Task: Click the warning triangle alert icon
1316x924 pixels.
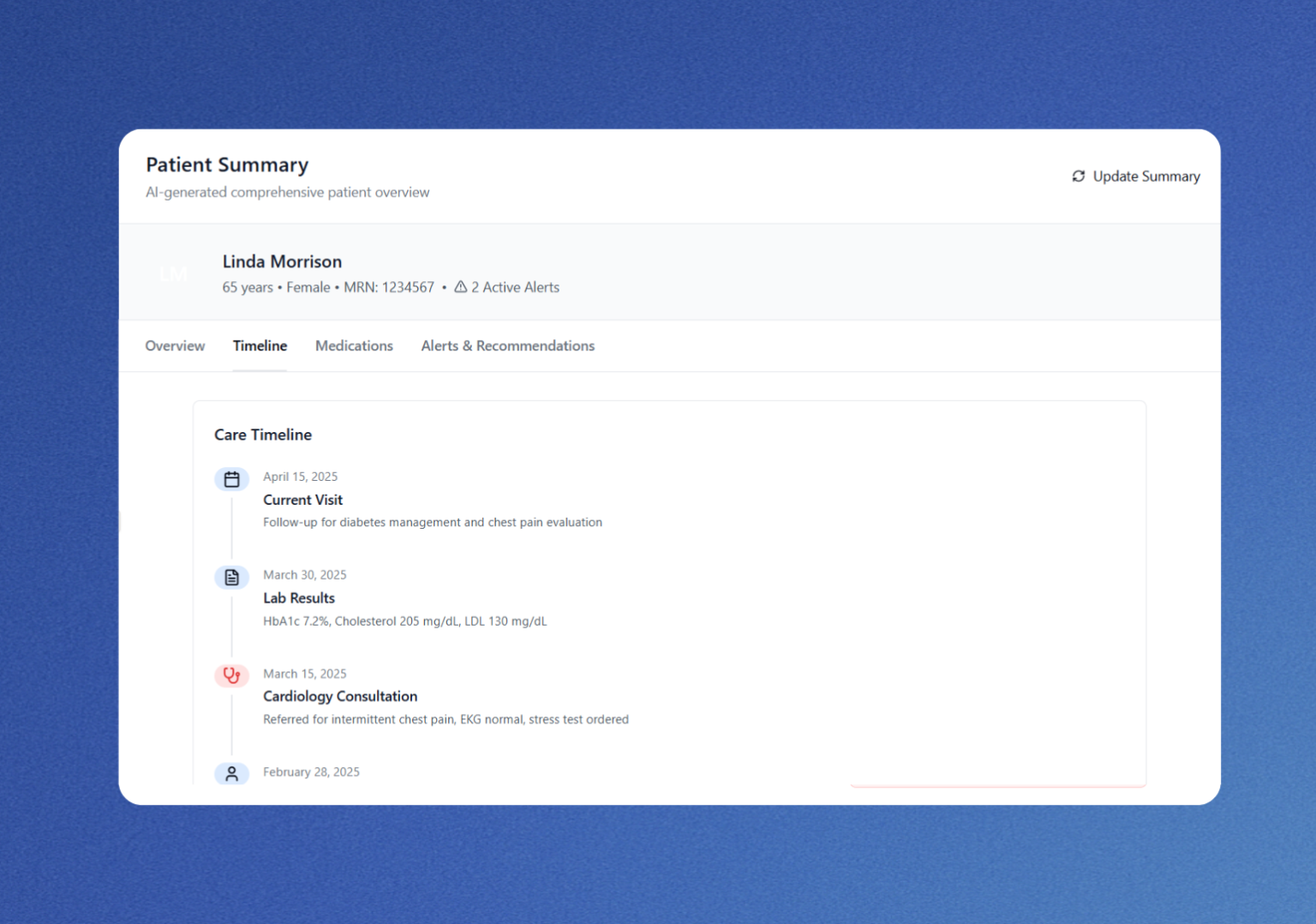Action: point(461,287)
